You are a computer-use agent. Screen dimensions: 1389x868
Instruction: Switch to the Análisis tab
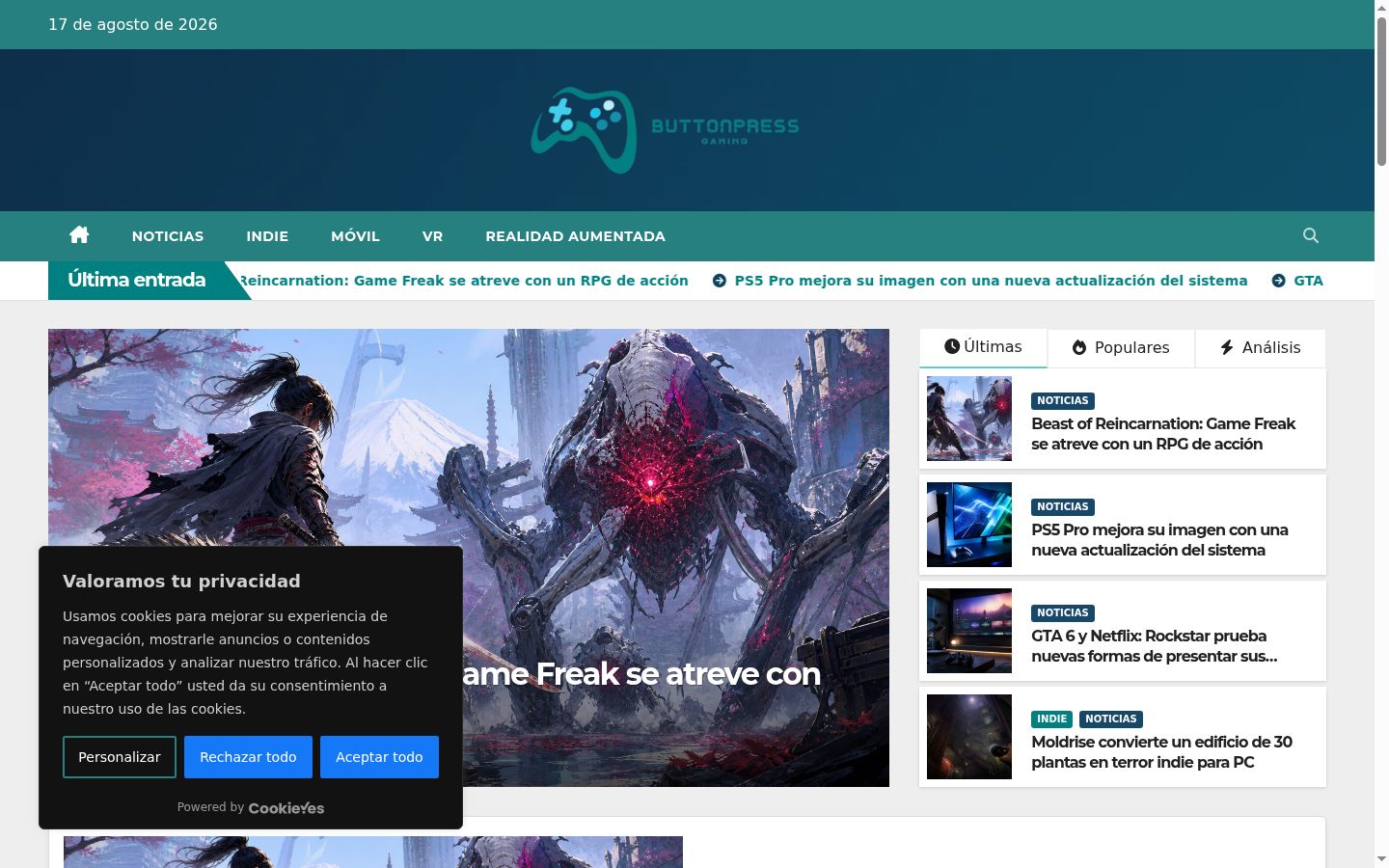1261,347
